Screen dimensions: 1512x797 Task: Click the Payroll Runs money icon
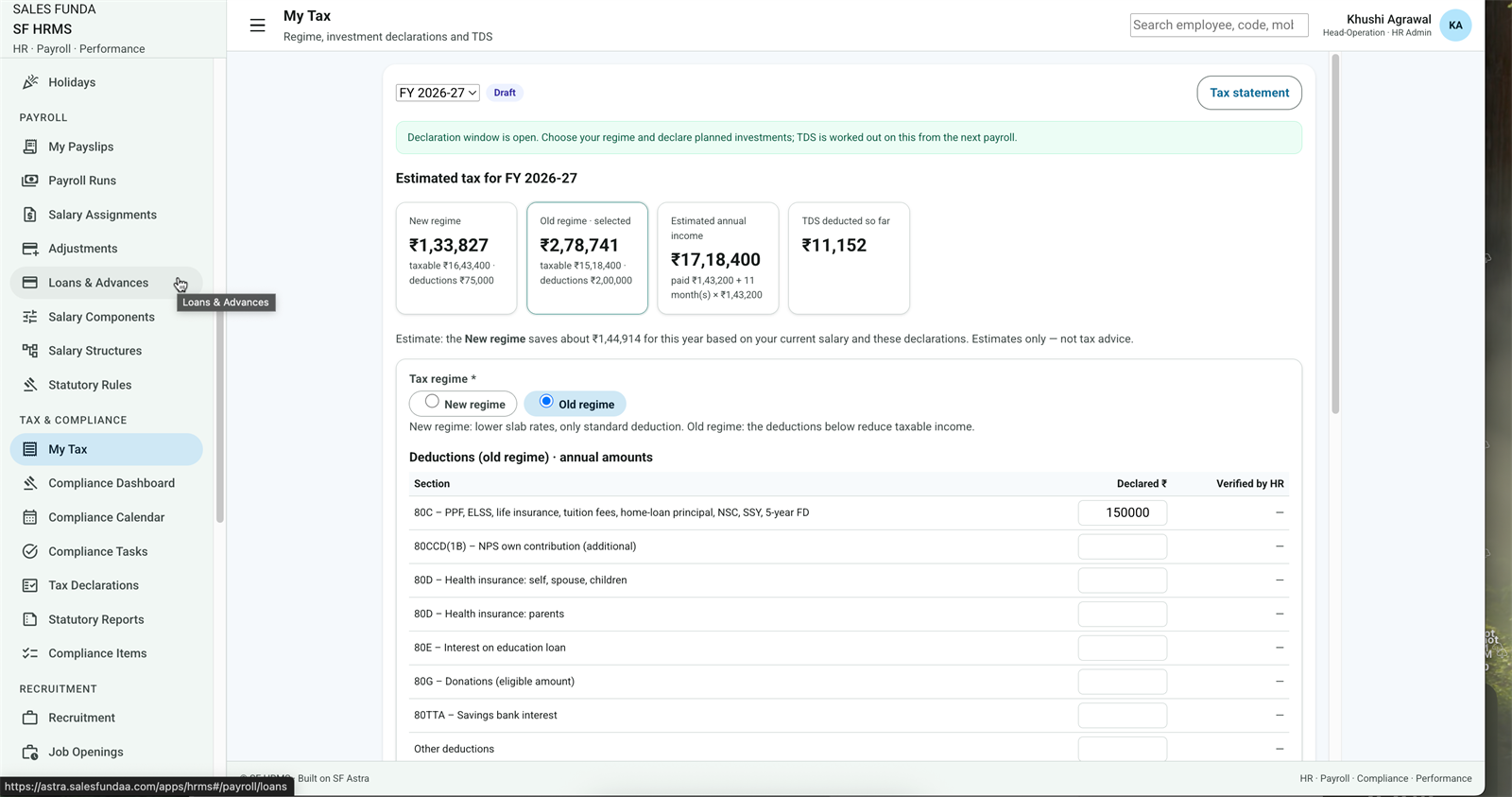click(x=30, y=181)
